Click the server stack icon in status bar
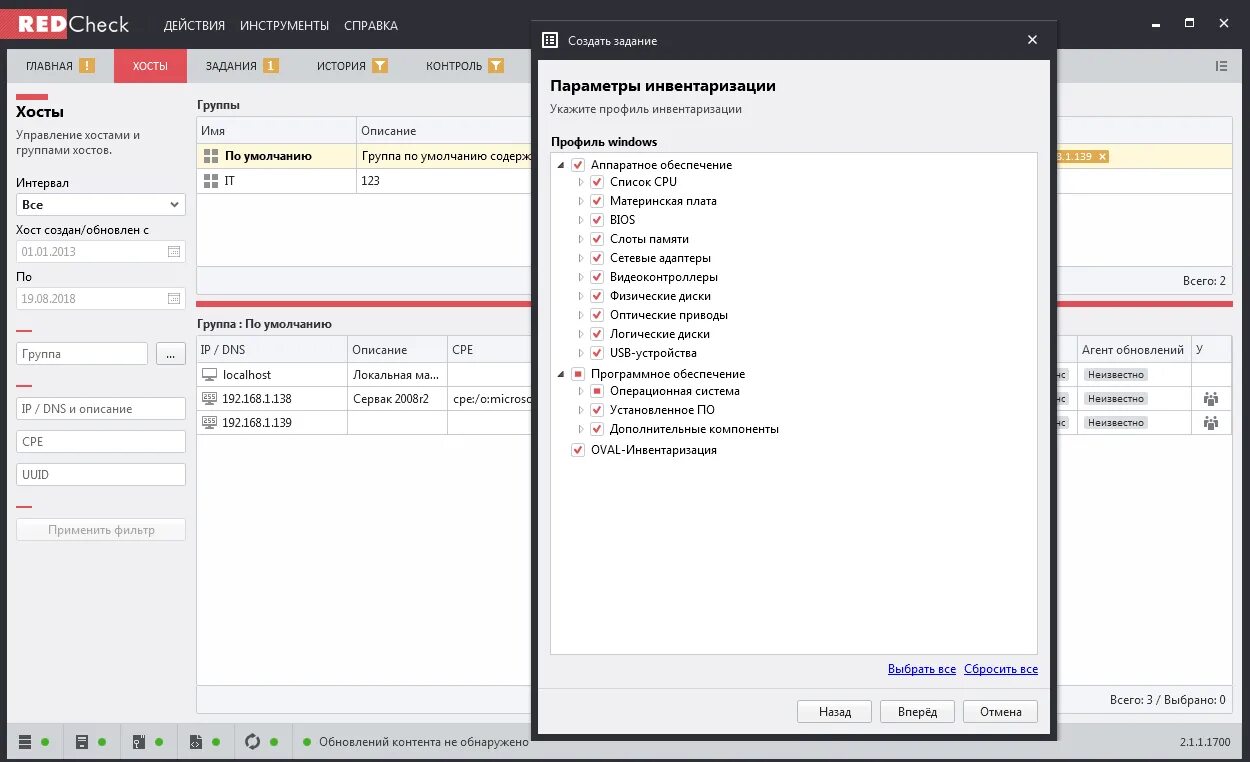 [25, 742]
